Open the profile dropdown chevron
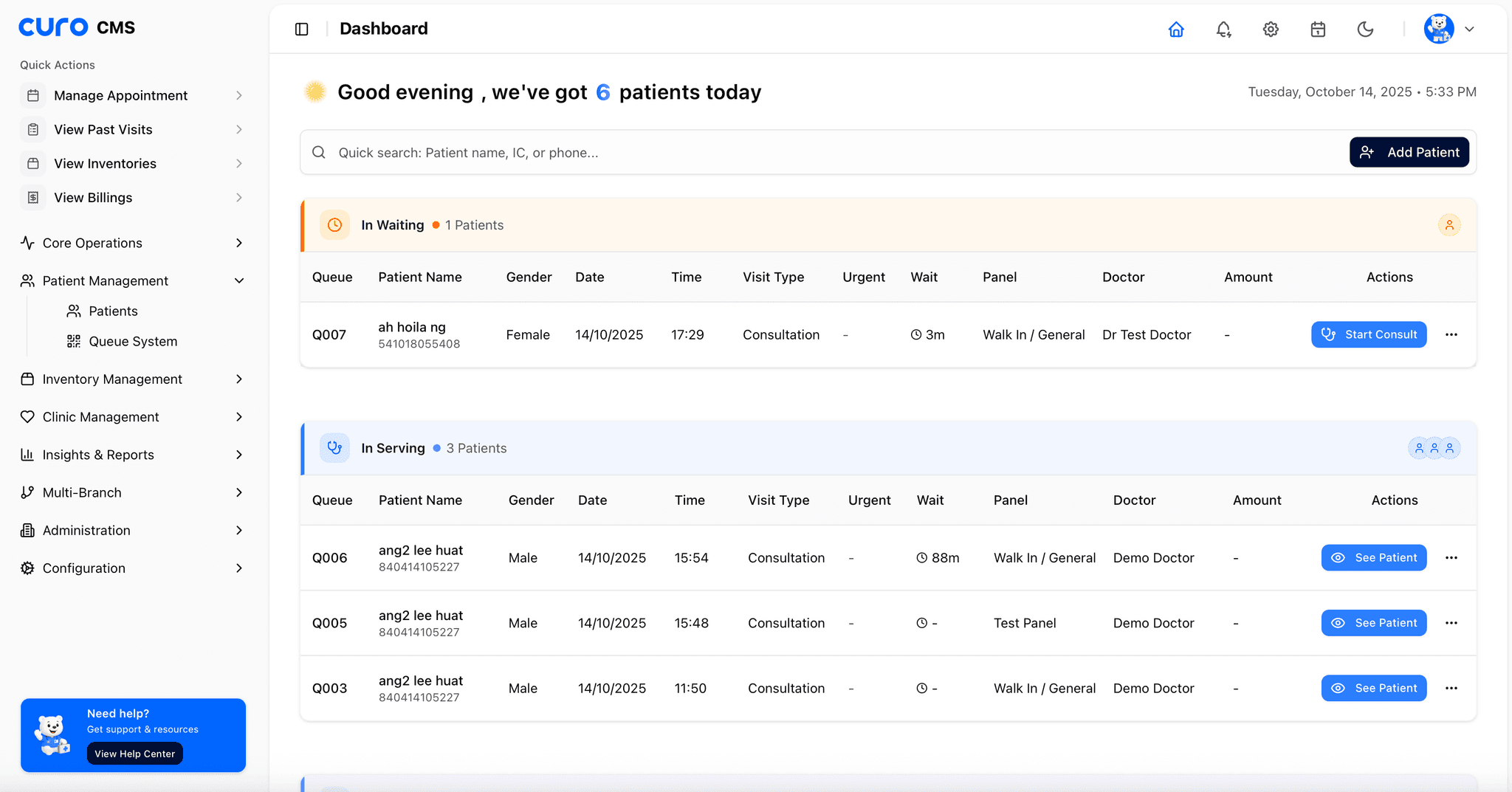The image size is (1512, 792). [x=1469, y=29]
